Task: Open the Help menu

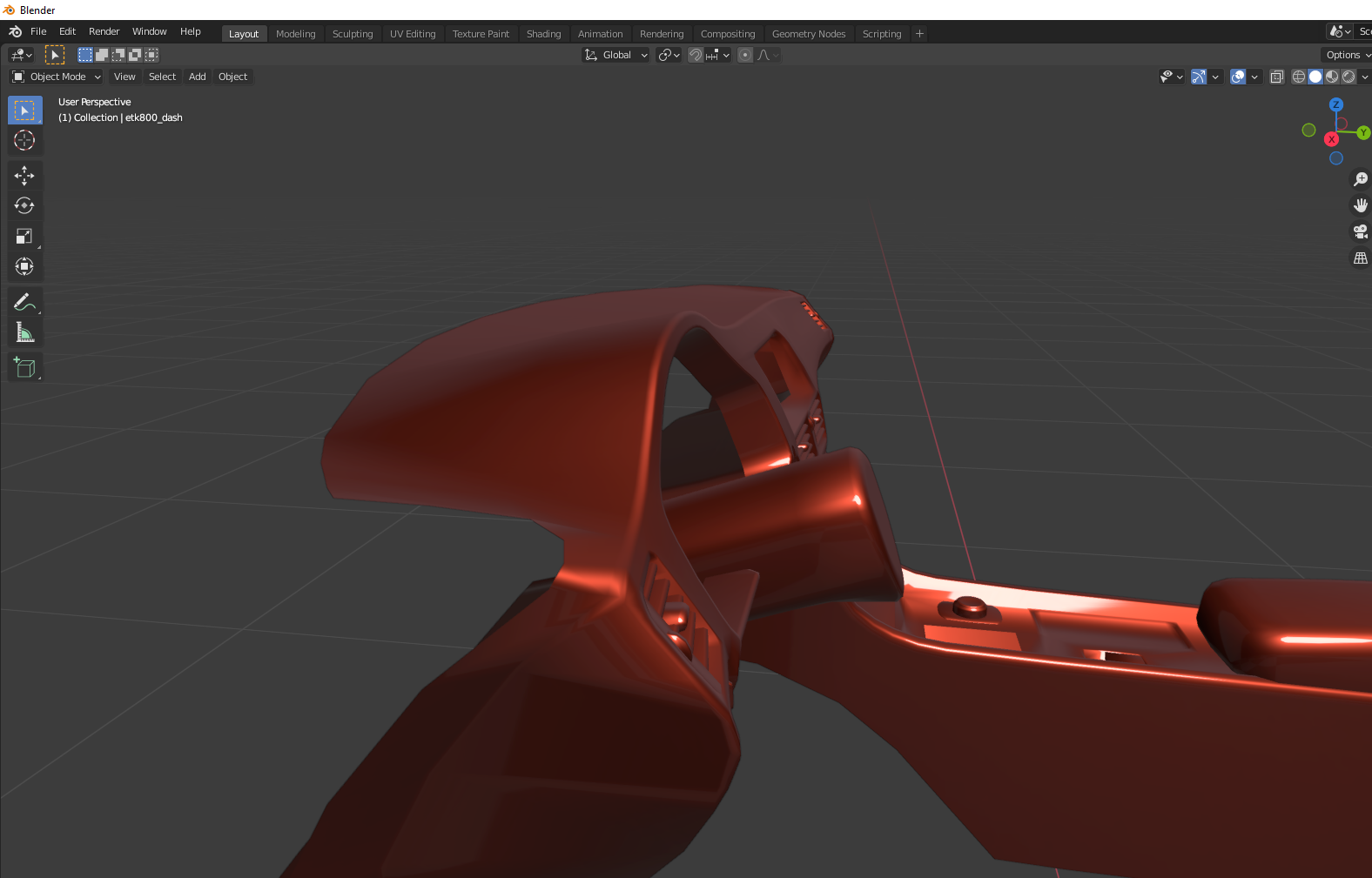Action: (x=190, y=32)
